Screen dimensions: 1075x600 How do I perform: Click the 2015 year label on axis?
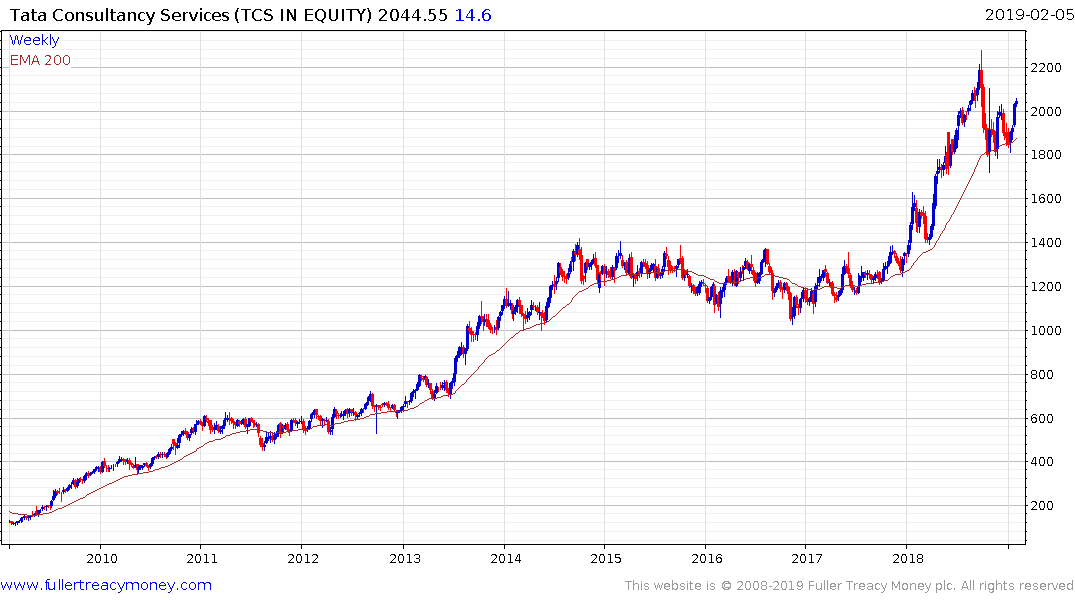coord(606,558)
